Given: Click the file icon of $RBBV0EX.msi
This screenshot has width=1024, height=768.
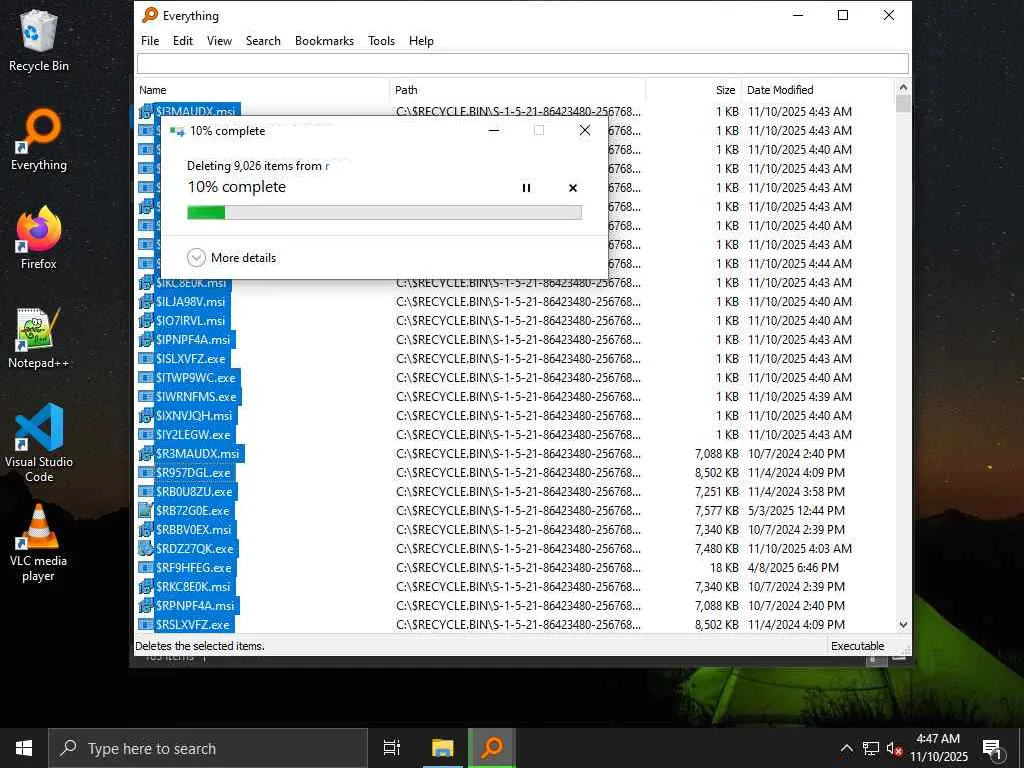Looking at the screenshot, I should [146, 530].
